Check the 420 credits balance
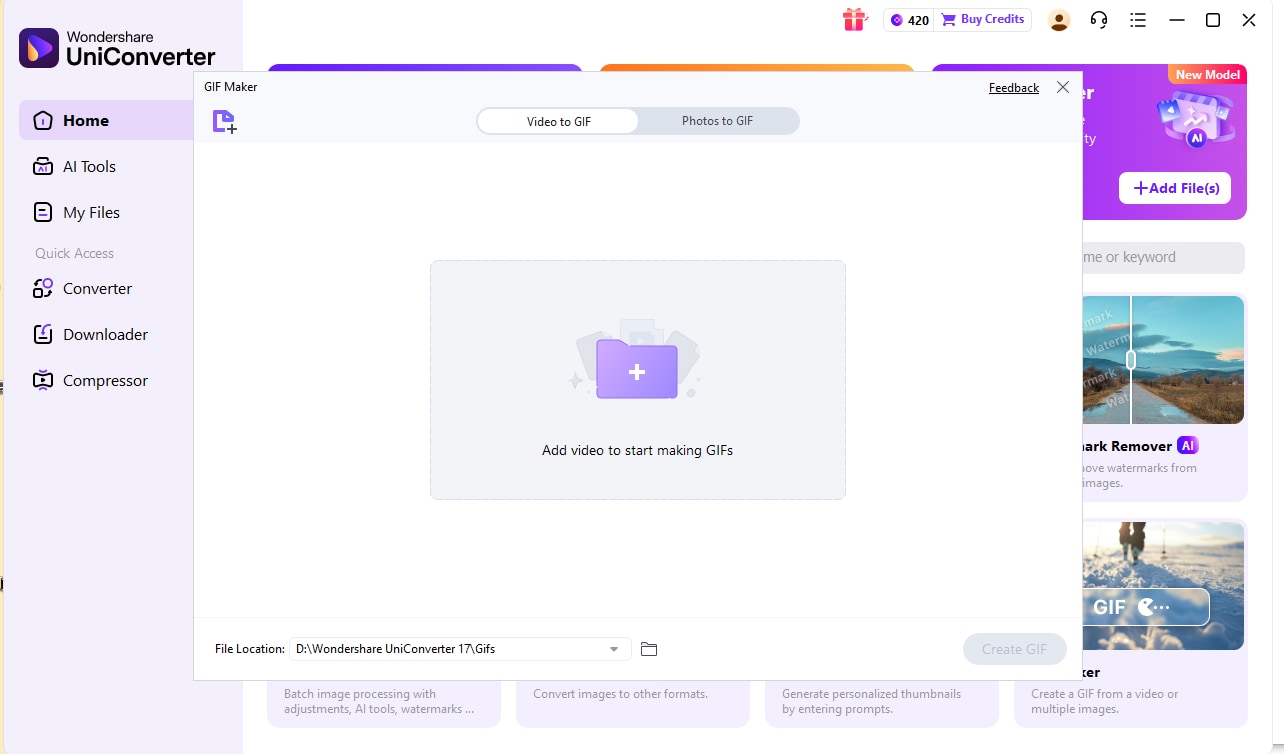Screen dimensions: 1284x754 (909, 20)
